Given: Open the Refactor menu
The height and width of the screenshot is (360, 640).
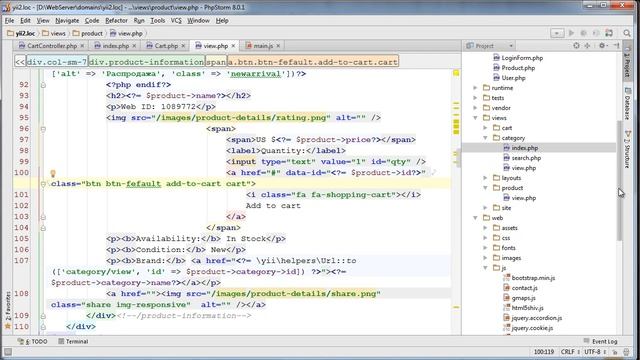Looking at the screenshot, I should [x=116, y=20].
